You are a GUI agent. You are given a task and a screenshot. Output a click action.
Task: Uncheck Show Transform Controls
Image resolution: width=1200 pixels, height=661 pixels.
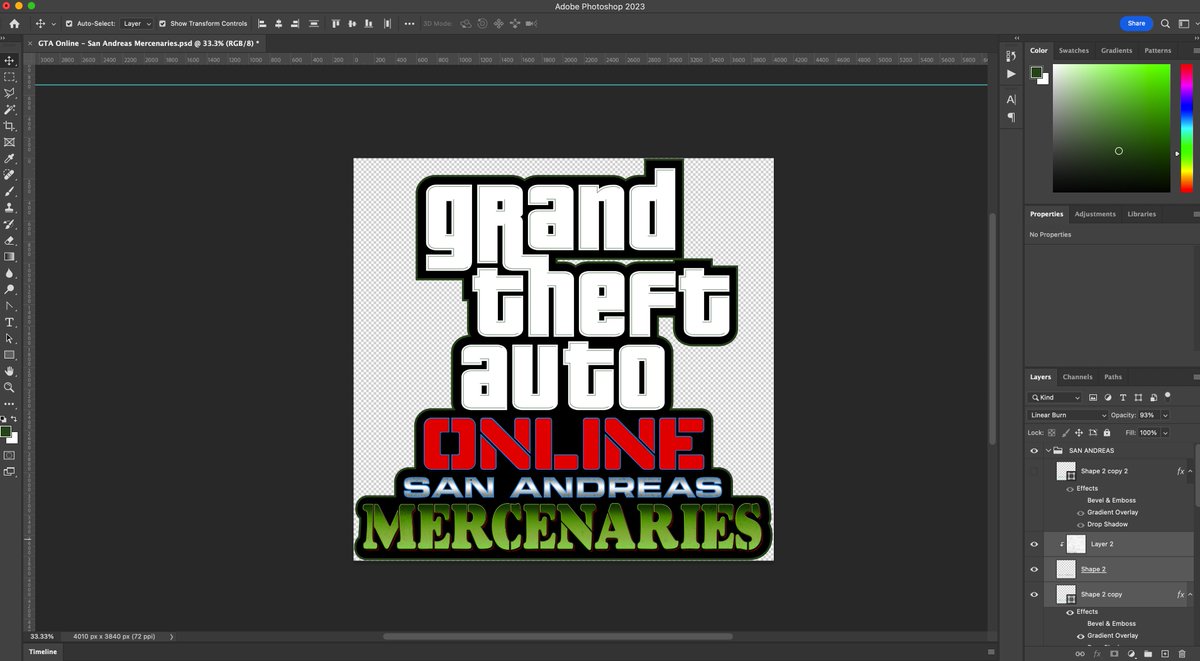[162, 23]
